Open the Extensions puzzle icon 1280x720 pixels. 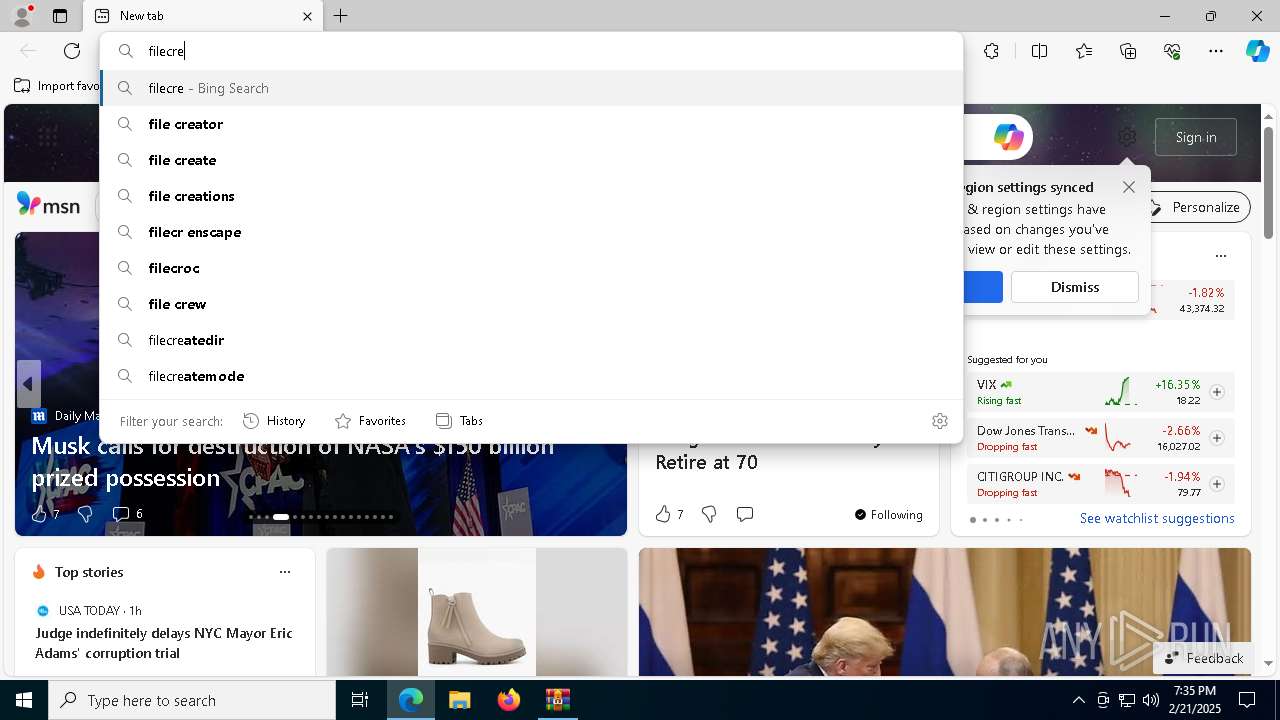(991, 51)
